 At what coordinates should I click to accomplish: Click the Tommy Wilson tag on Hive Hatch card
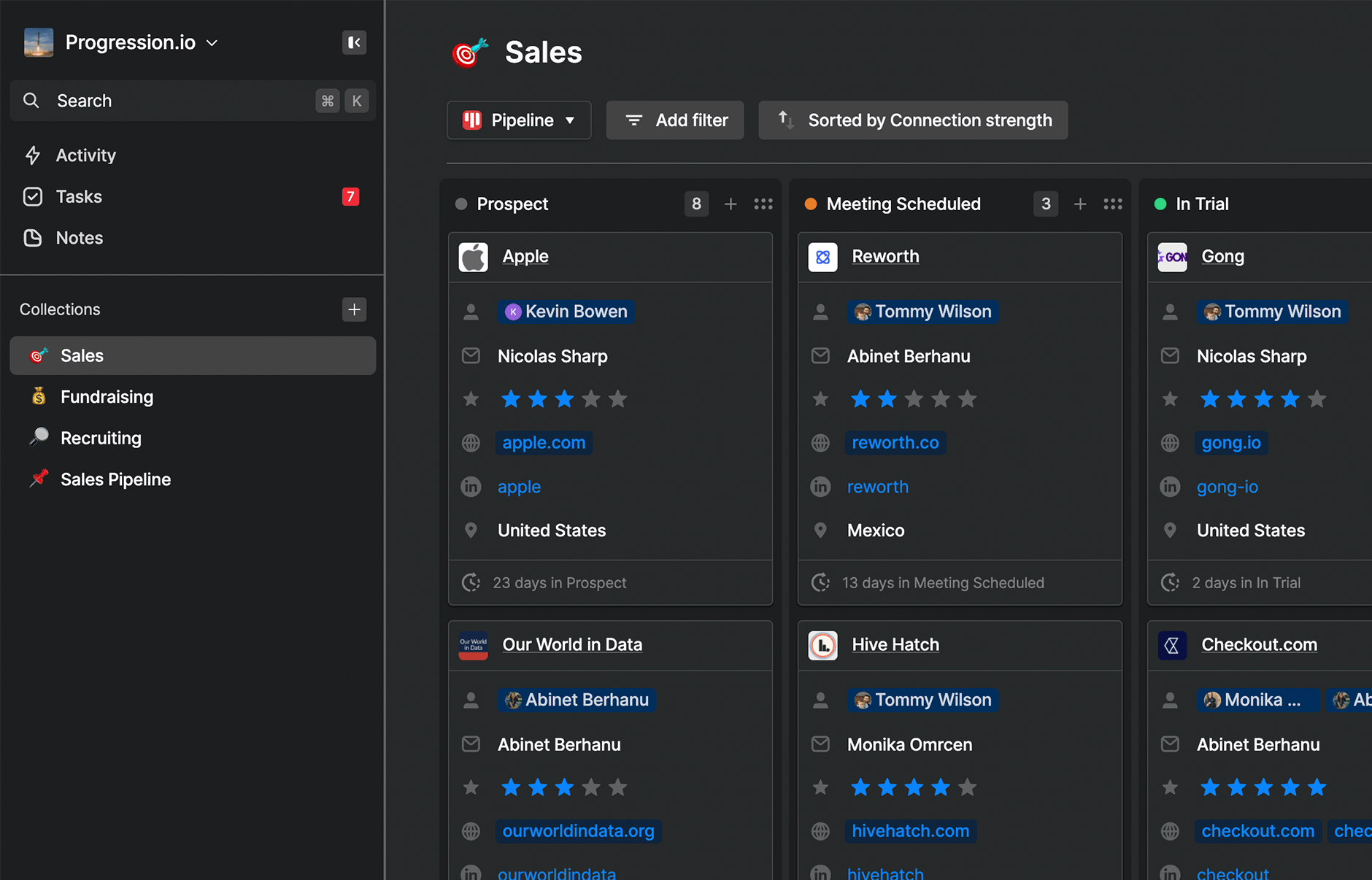[923, 700]
